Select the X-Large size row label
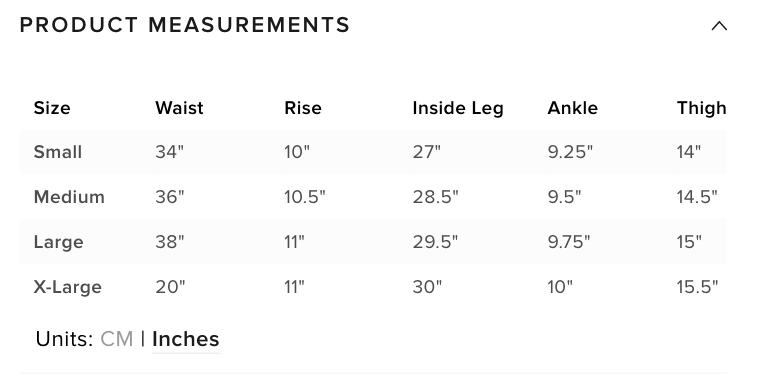Viewport: 772px width, 378px height. point(67,287)
